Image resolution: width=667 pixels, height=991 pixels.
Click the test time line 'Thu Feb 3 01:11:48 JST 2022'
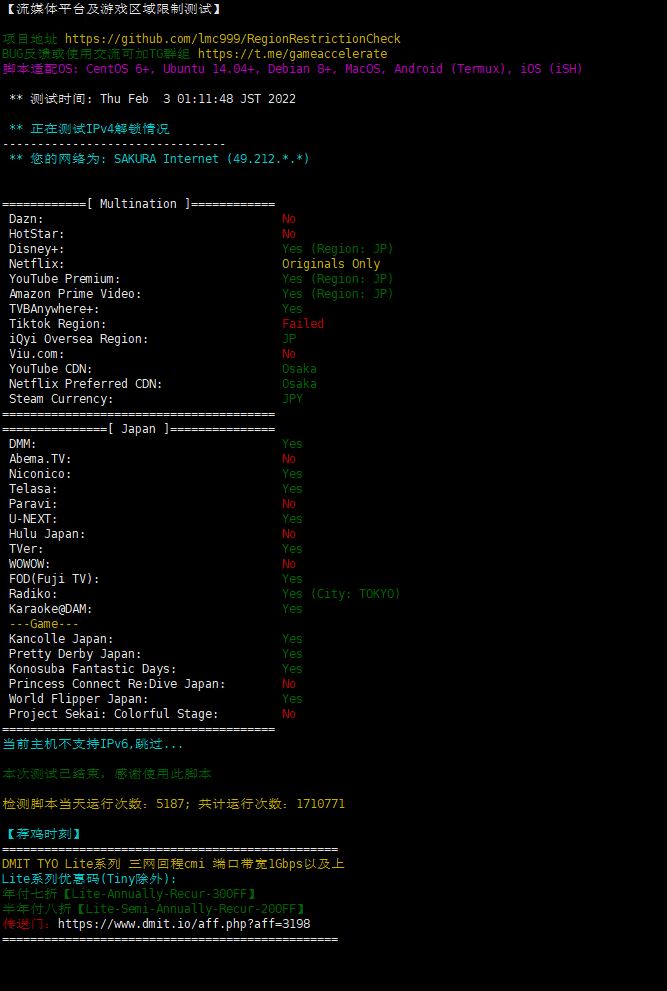(152, 99)
